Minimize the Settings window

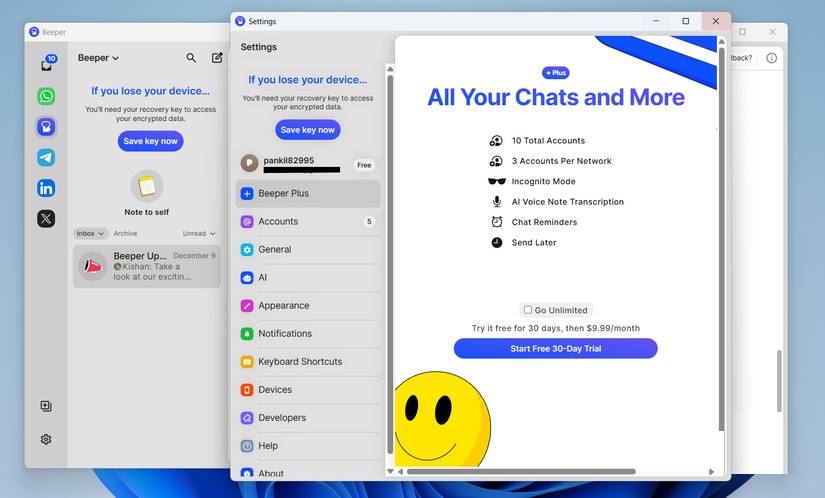click(656, 21)
